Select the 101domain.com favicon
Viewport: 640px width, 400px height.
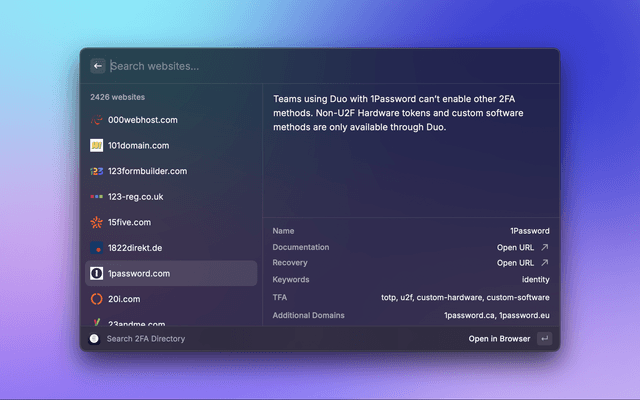[x=96, y=145]
